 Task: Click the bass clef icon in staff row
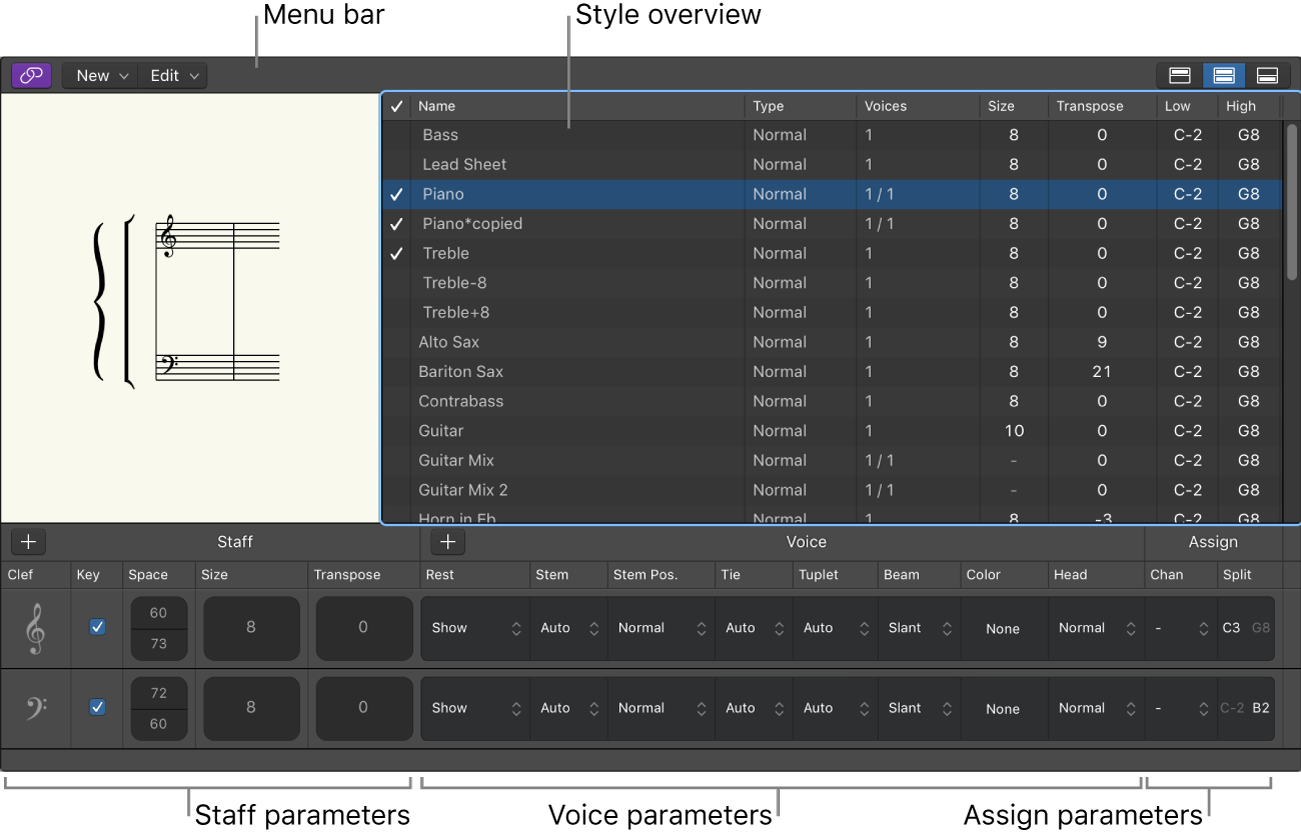click(35, 707)
